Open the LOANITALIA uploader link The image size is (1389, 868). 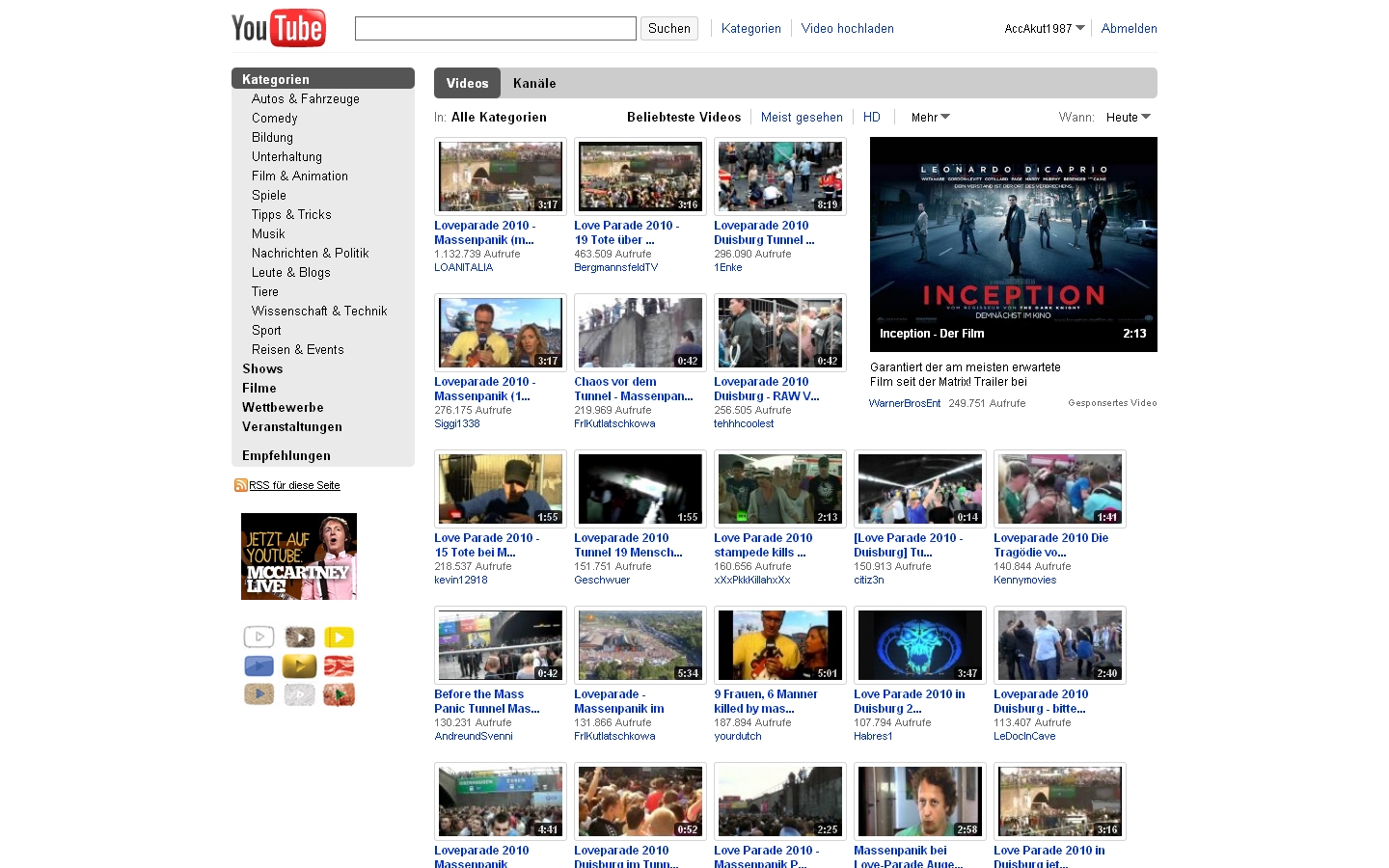coord(464,267)
